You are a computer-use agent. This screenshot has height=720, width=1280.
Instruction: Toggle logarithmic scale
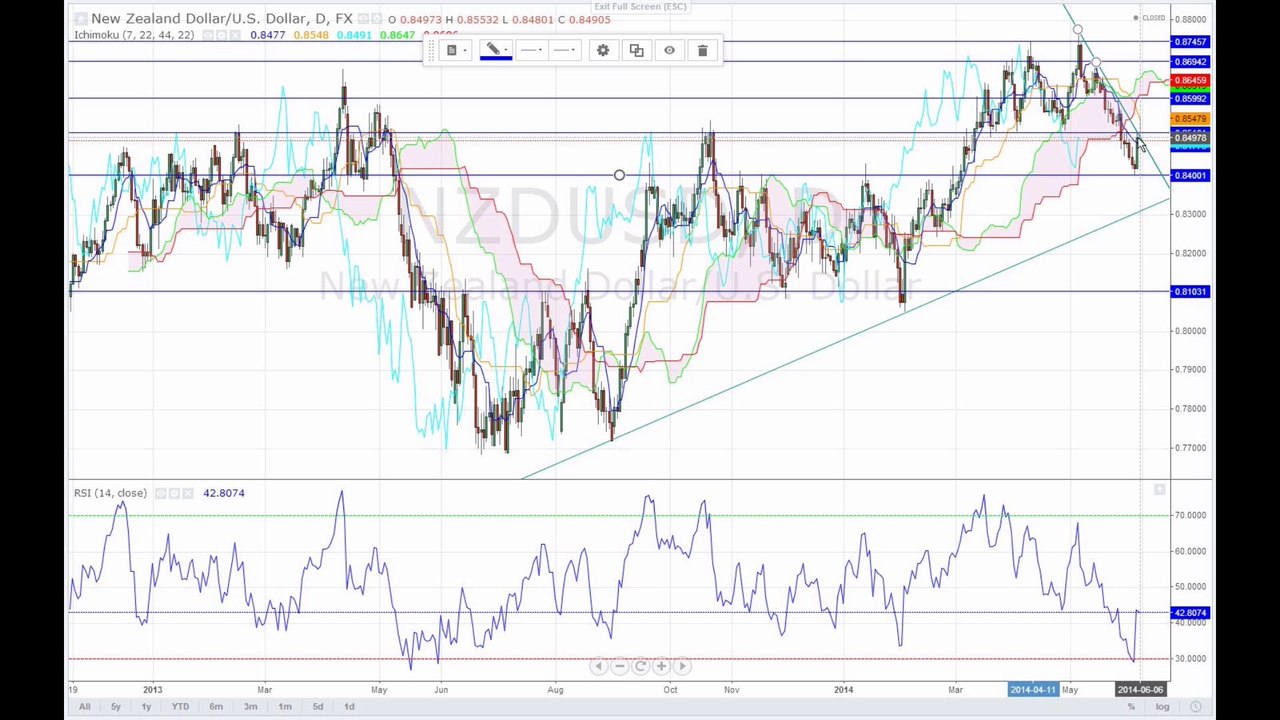(1162, 707)
